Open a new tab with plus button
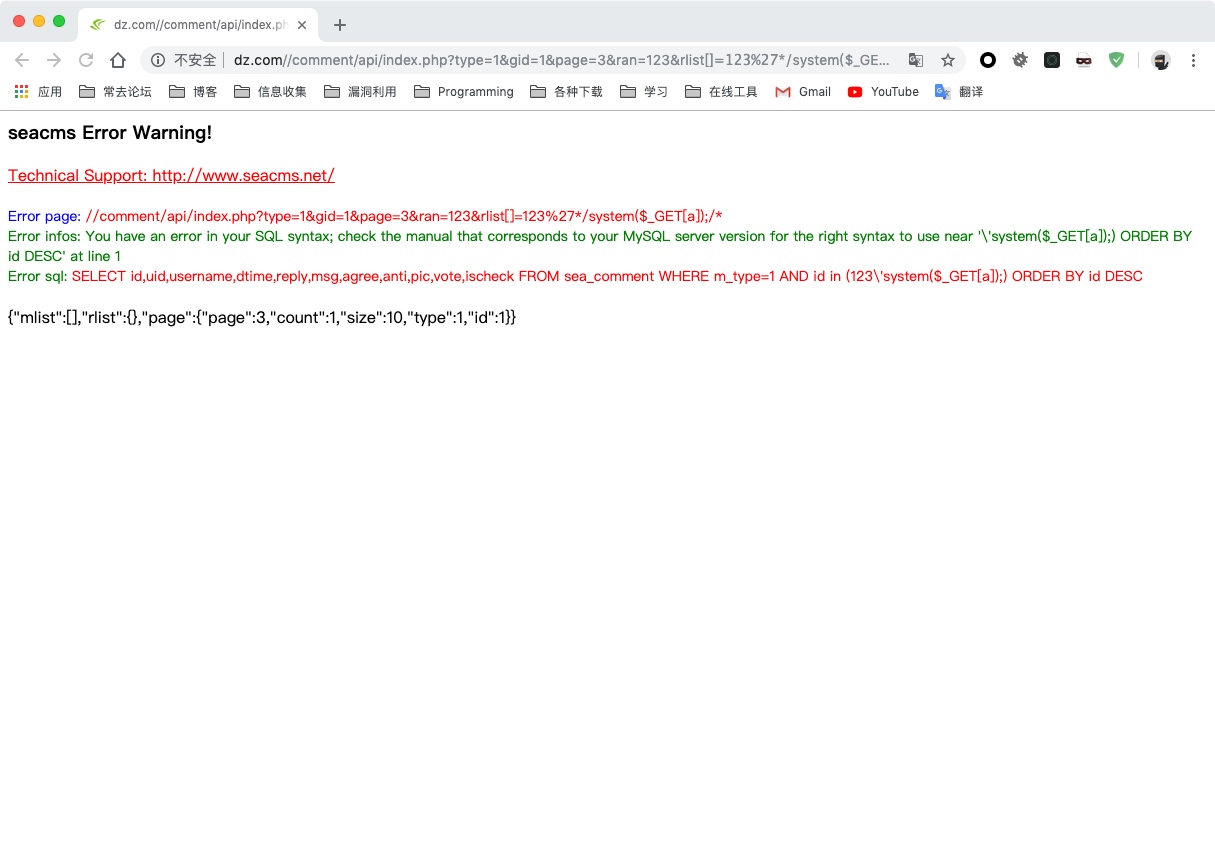Image resolution: width=1215 pixels, height=852 pixels. click(340, 25)
